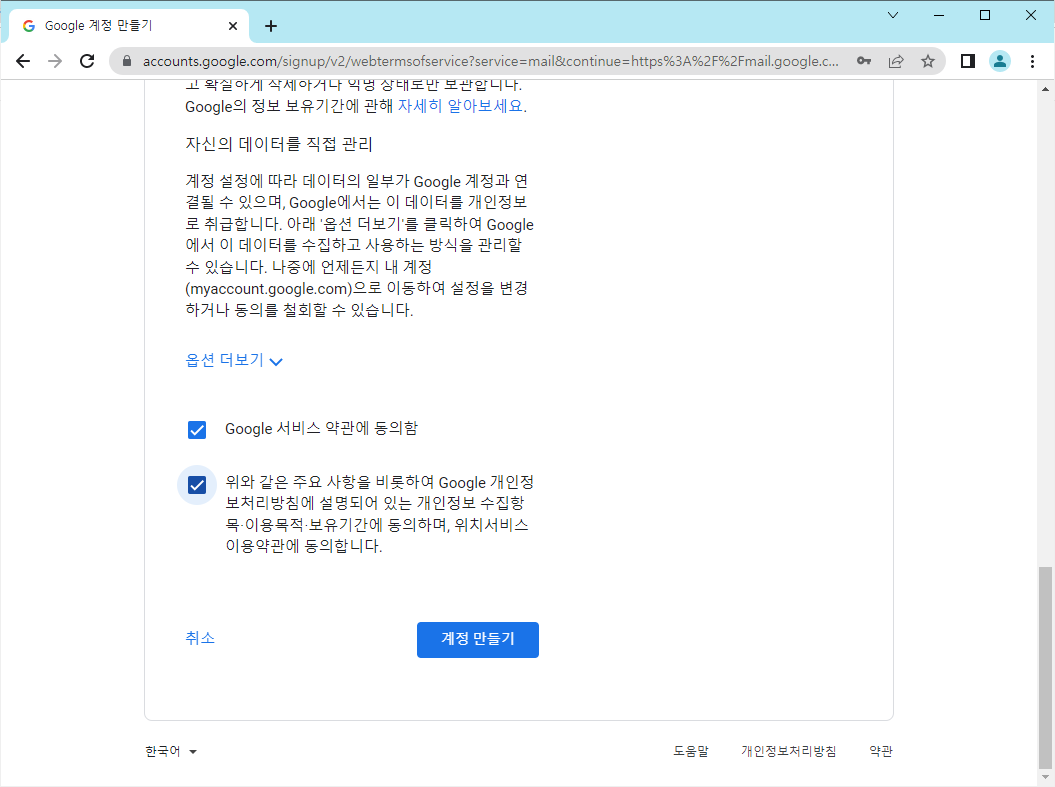1055x787 pixels.
Task: Click the vertical scrollbar thumb
Action: [1045, 667]
